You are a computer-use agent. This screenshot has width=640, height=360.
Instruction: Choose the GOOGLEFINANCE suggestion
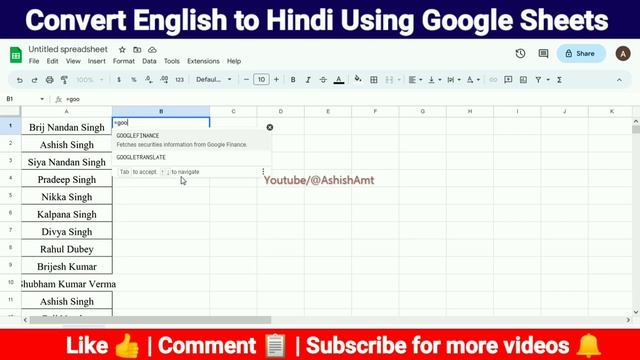coord(191,140)
